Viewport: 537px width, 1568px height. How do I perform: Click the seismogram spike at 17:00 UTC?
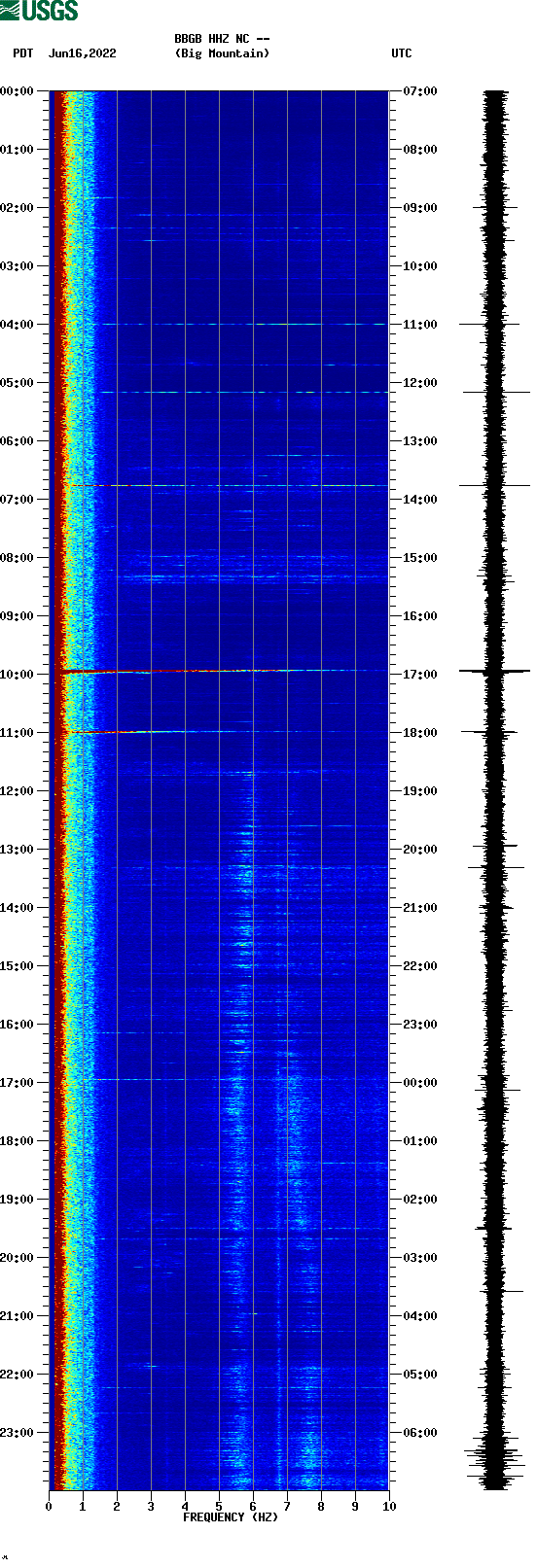tap(495, 671)
